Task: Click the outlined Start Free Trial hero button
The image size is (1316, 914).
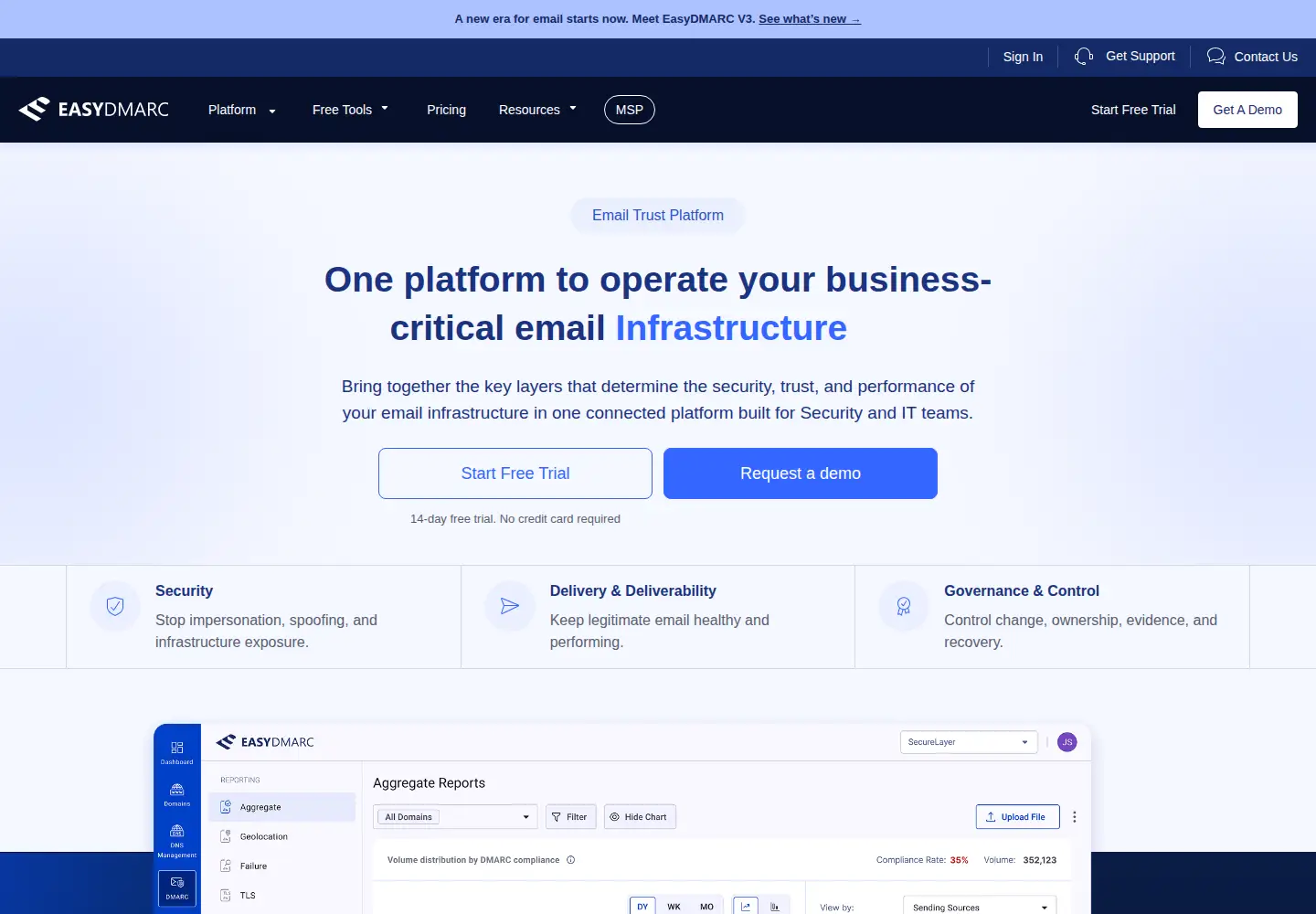Action: 515,473
